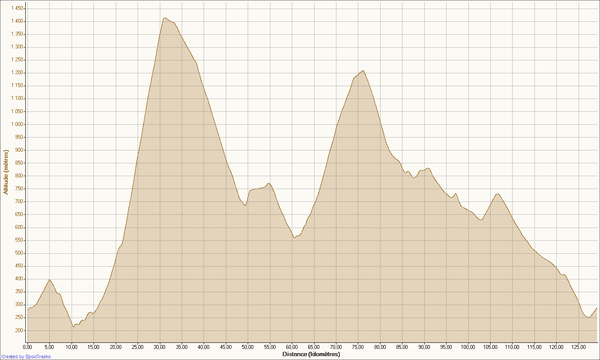Click the '550' altitude tick label
Screen dimensions: 600x360
pos(20,240)
